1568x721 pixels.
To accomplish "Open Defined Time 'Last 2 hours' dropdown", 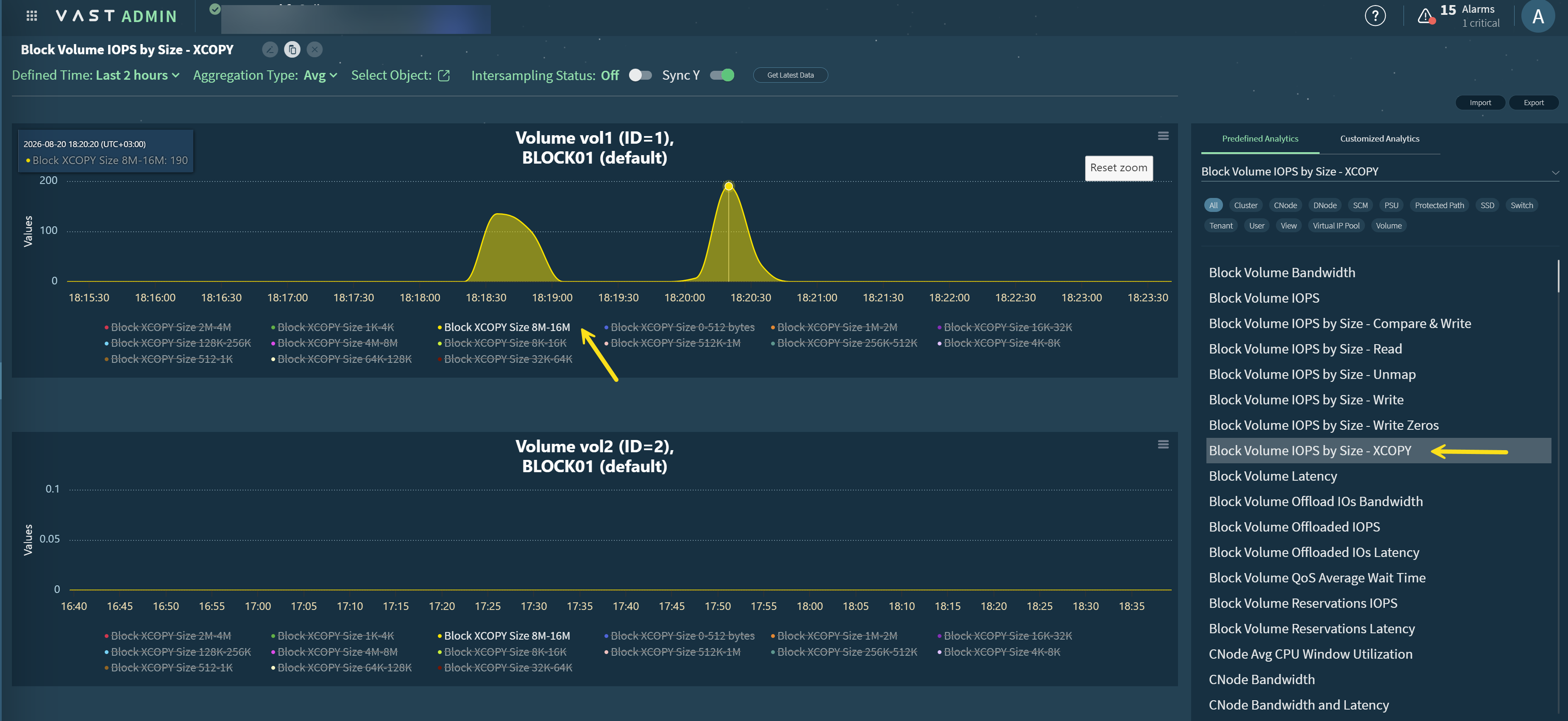I will click(x=138, y=75).
